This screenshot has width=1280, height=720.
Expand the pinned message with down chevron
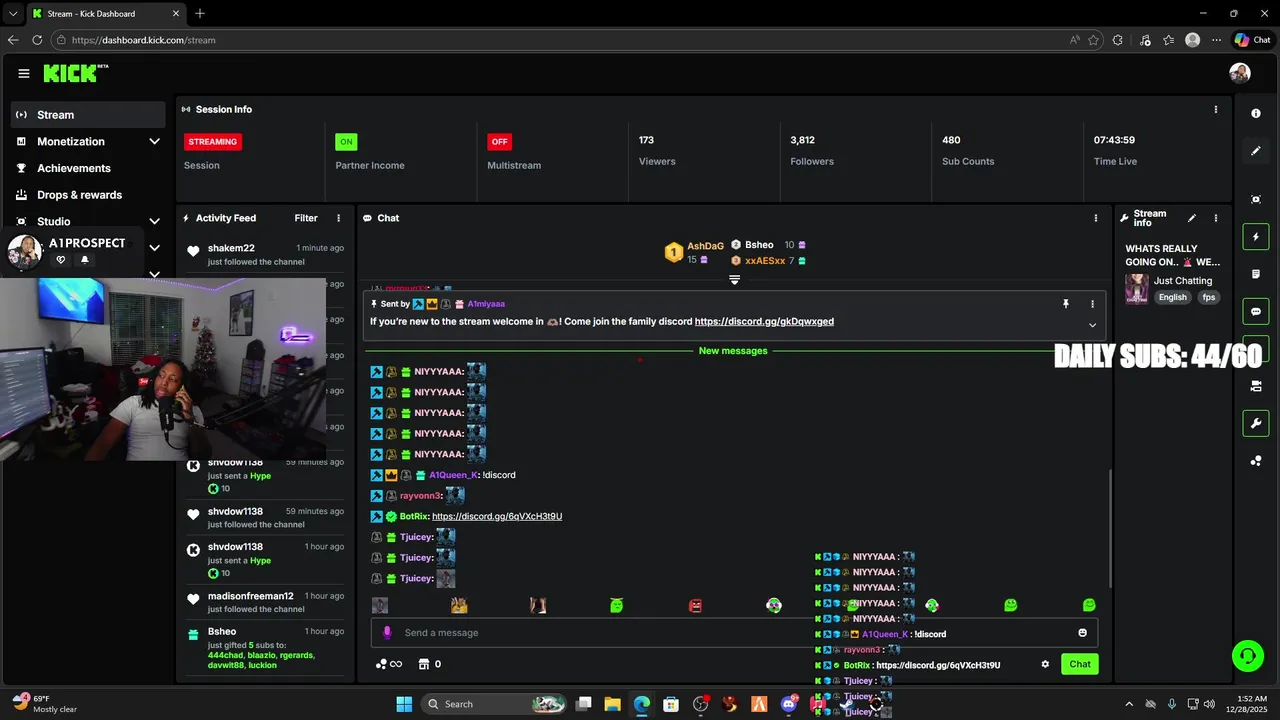click(1092, 325)
